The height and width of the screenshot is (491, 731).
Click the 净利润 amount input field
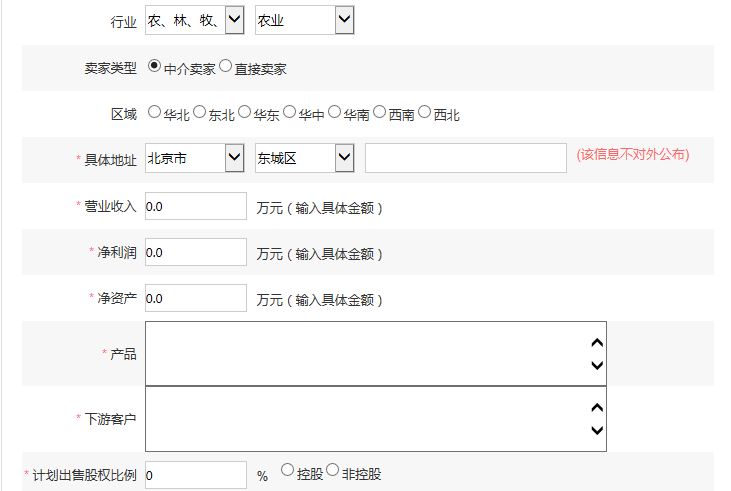[196, 252]
